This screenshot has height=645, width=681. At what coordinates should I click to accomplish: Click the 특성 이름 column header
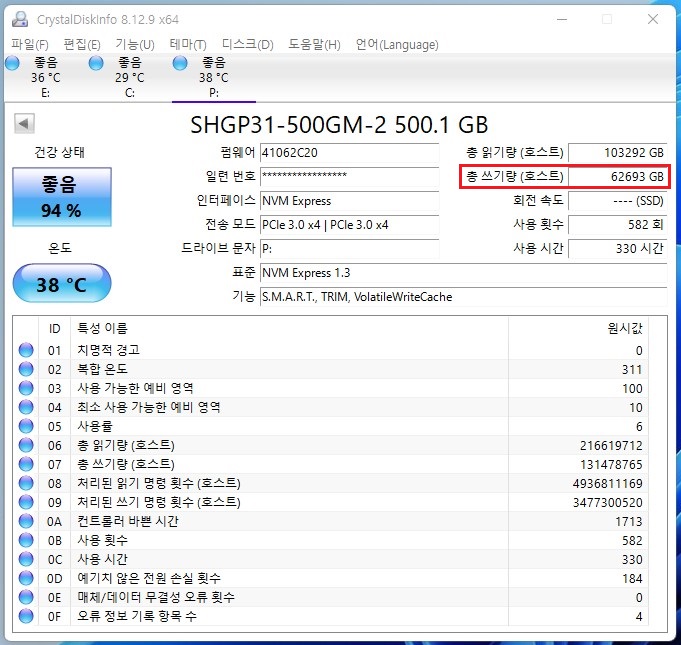(289, 328)
